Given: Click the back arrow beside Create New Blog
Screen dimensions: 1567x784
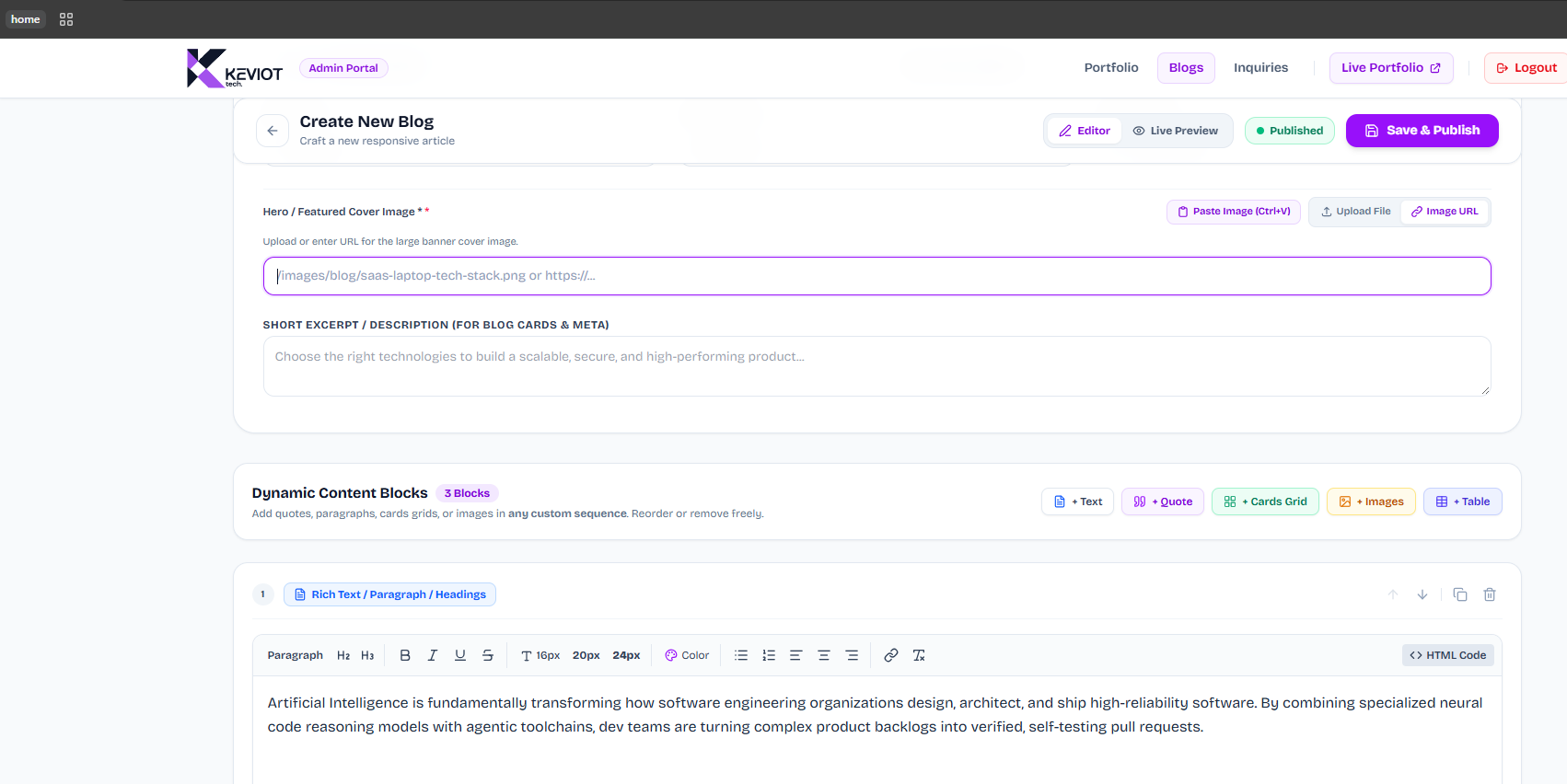Looking at the screenshot, I should click(272, 131).
